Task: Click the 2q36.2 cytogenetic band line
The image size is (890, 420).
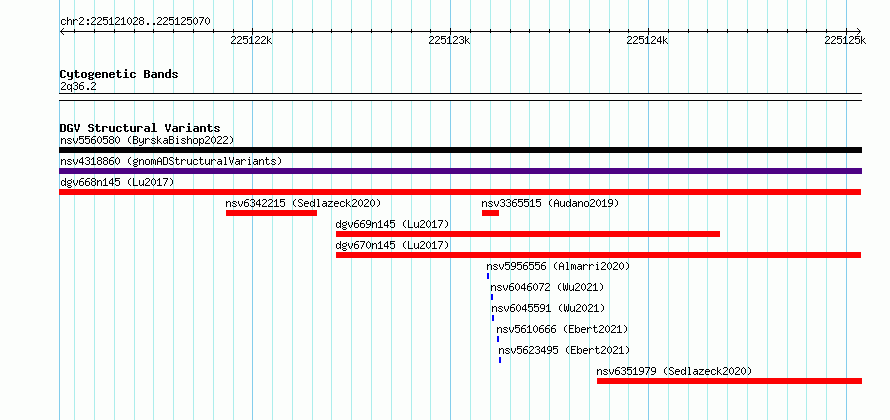Action: 460,97
